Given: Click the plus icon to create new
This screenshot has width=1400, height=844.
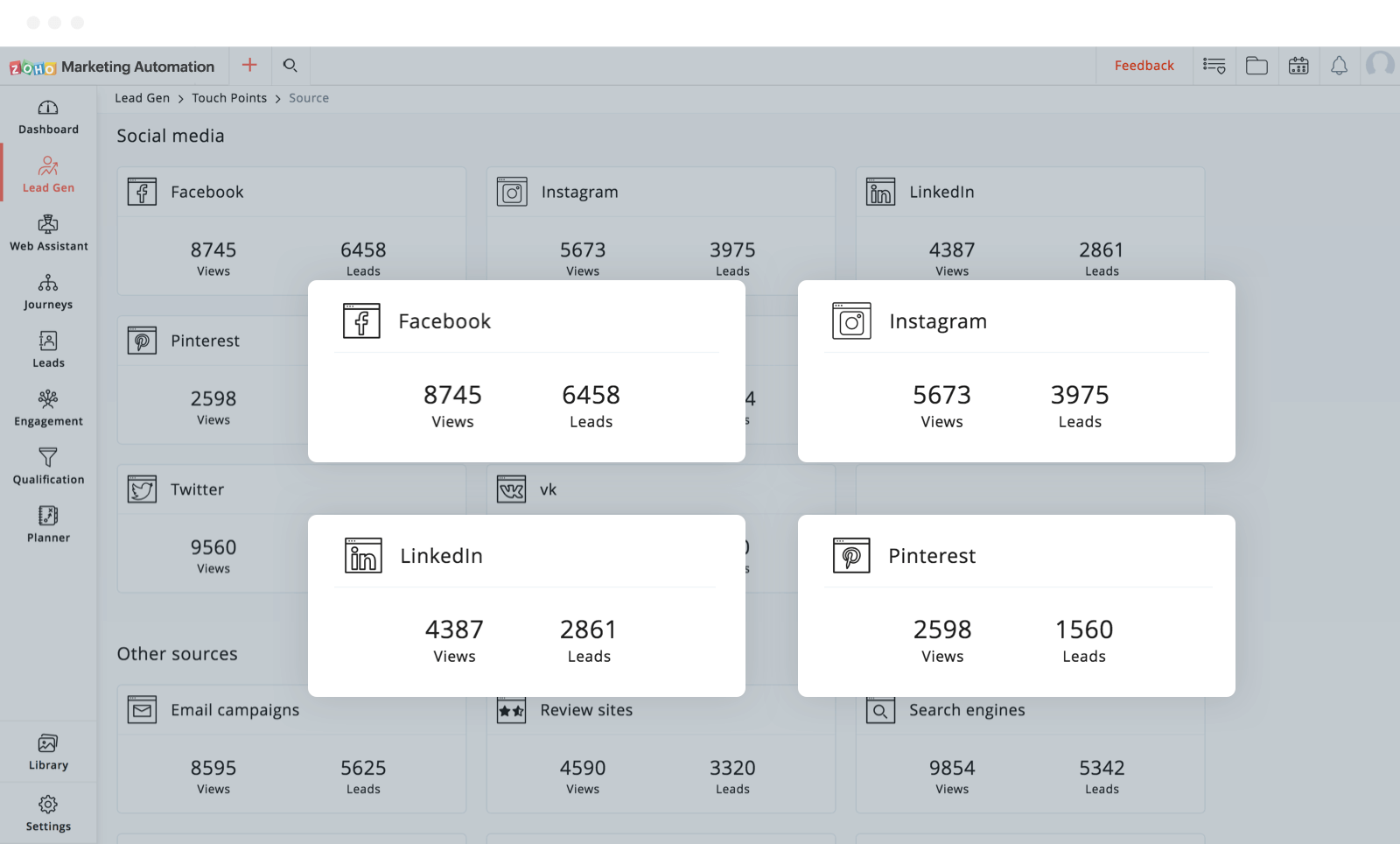Looking at the screenshot, I should tap(249, 66).
